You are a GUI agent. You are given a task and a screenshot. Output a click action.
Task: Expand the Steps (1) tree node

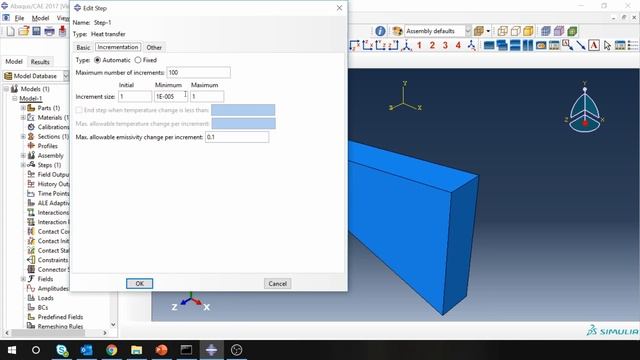(23, 165)
